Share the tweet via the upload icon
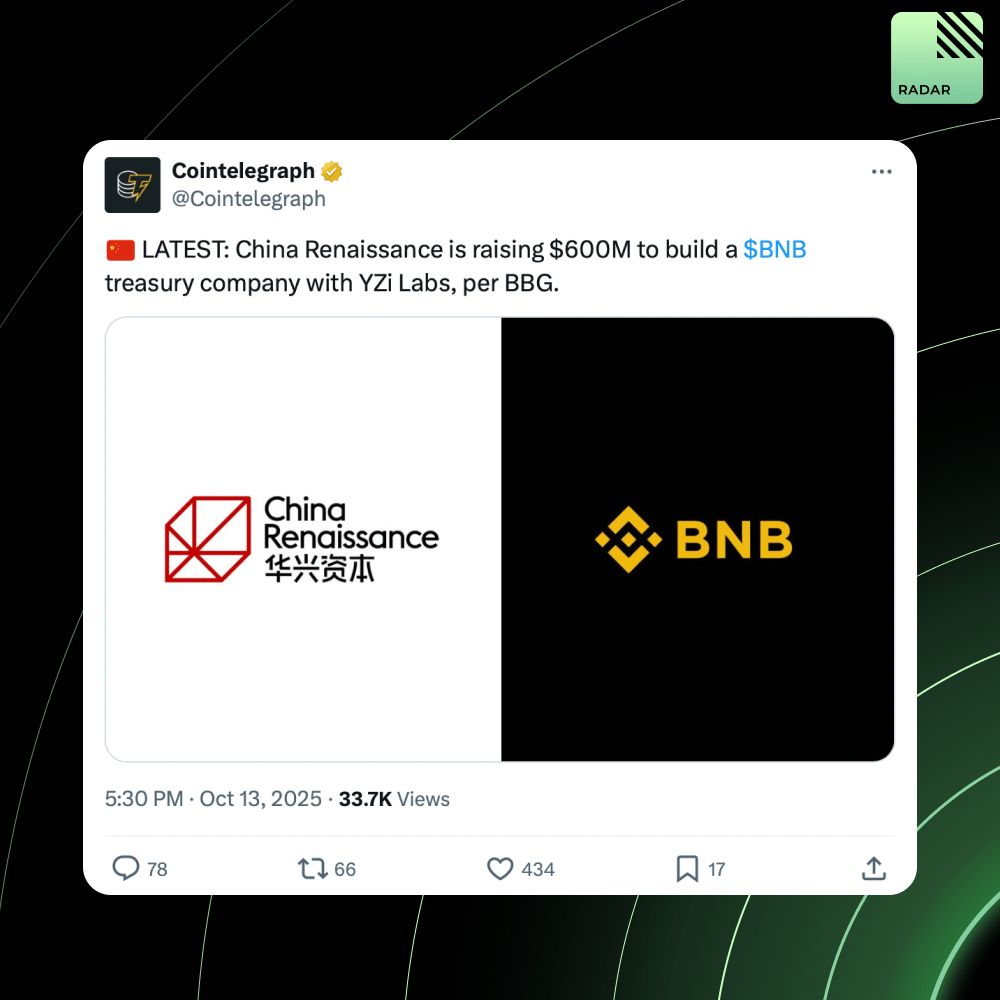Image resolution: width=1000 pixels, height=1000 pixels. tap(874, 869)
